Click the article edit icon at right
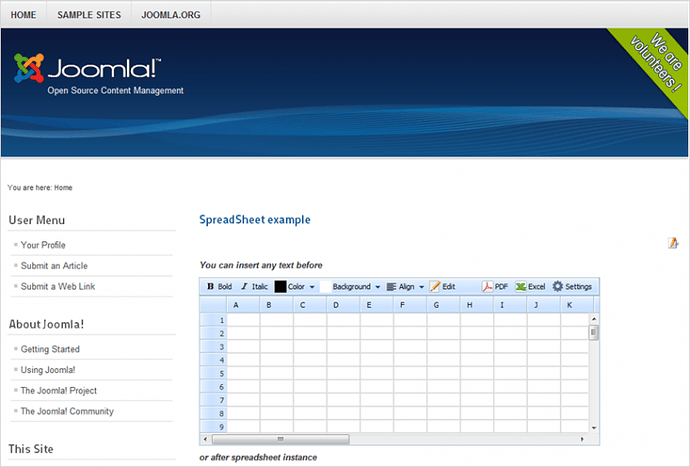The width and height of the screenshot is (690, 467). 673,243
